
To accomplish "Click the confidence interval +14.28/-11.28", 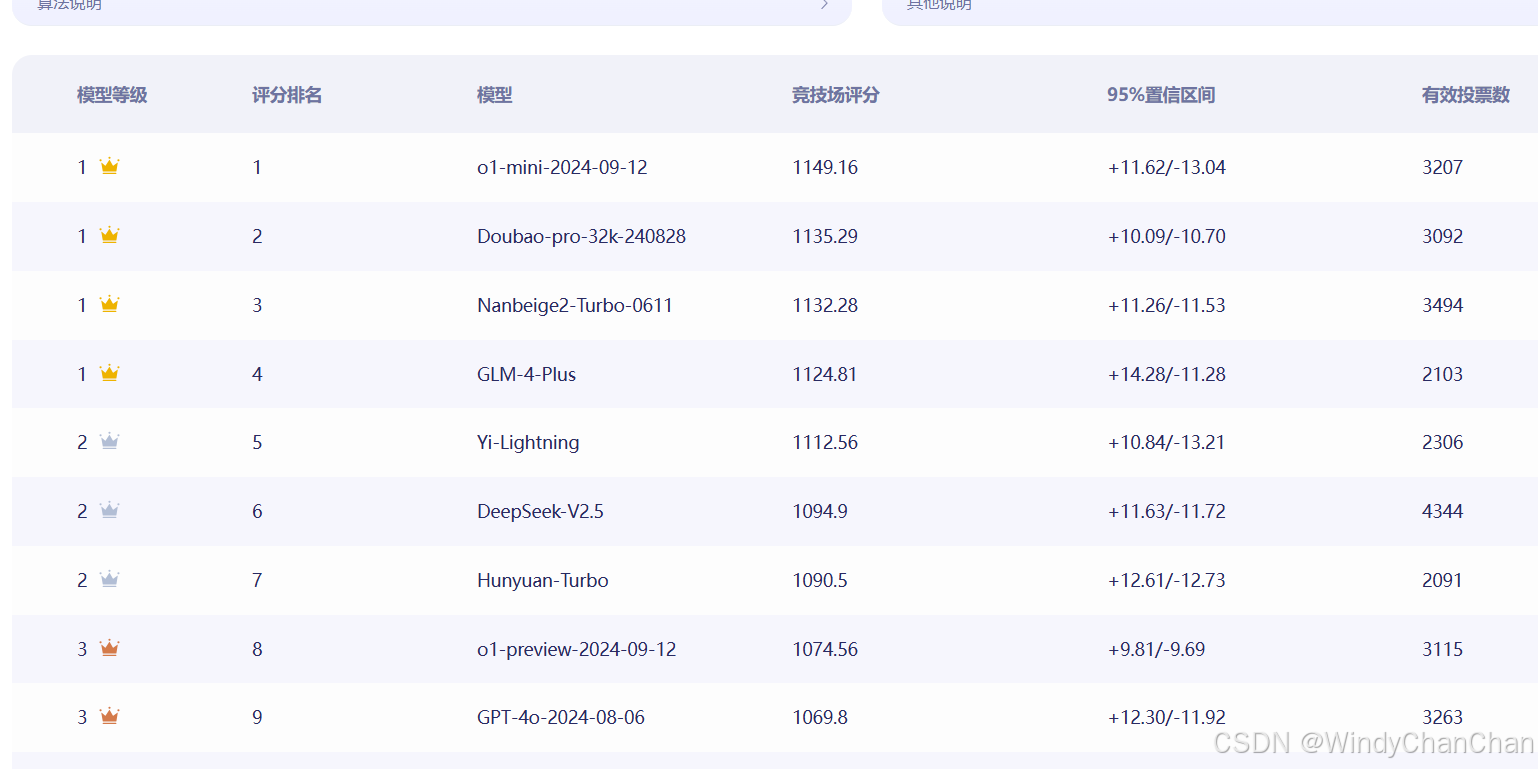I will pos(1167,374).
